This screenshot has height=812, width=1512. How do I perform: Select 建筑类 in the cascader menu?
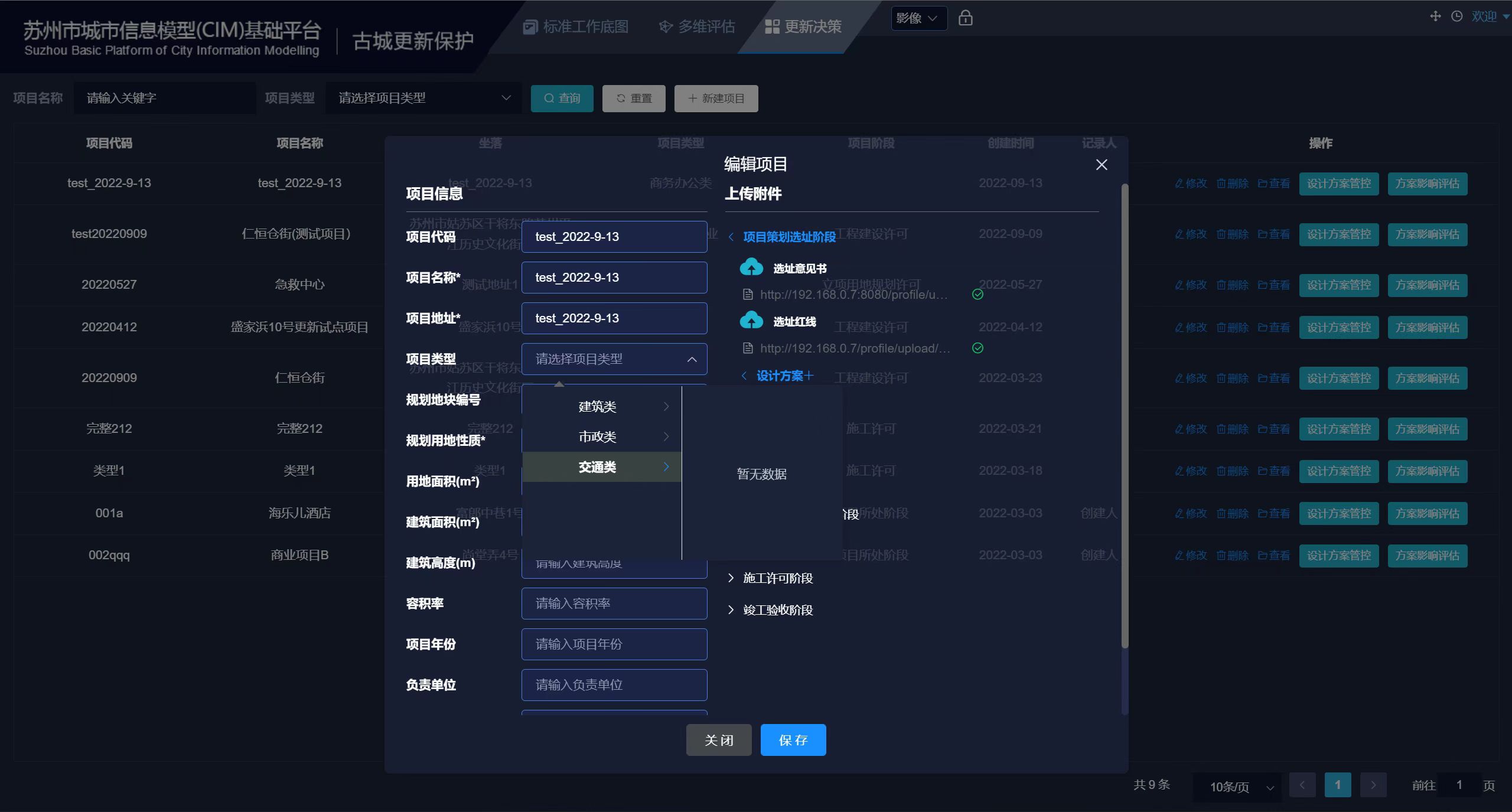(x=602, y=406)
